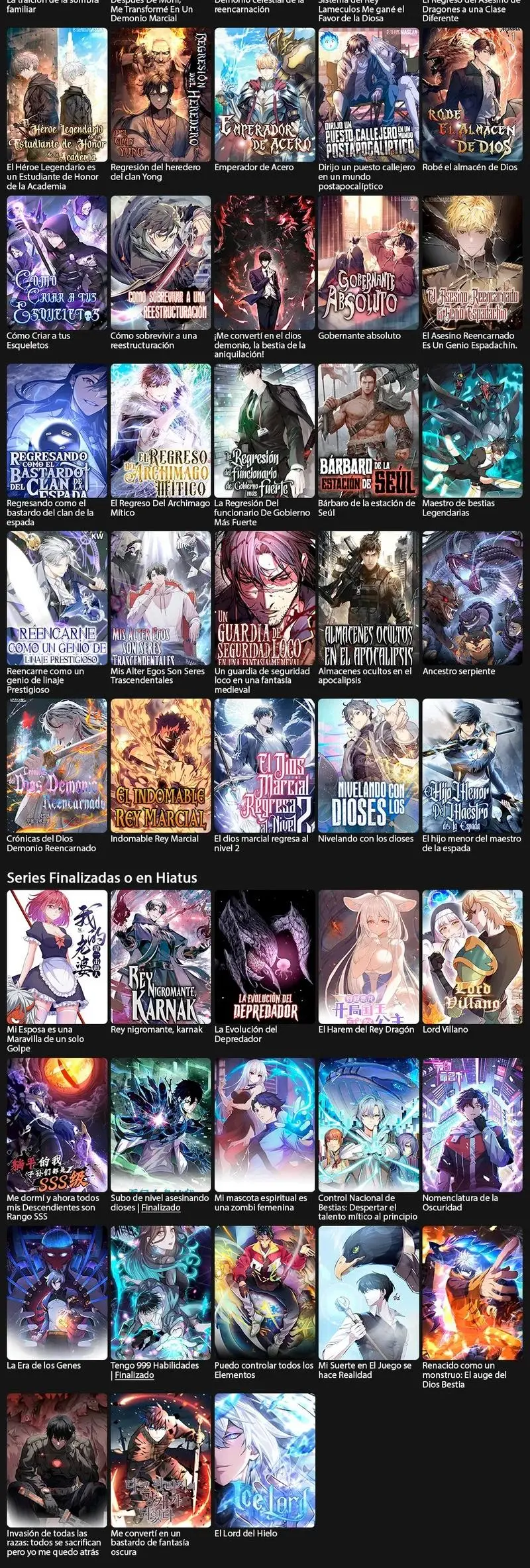530x1568 pixels.
Task: Click 'Subo de nivel asesinando dioses' title
Action: (x=160, y=1202)
